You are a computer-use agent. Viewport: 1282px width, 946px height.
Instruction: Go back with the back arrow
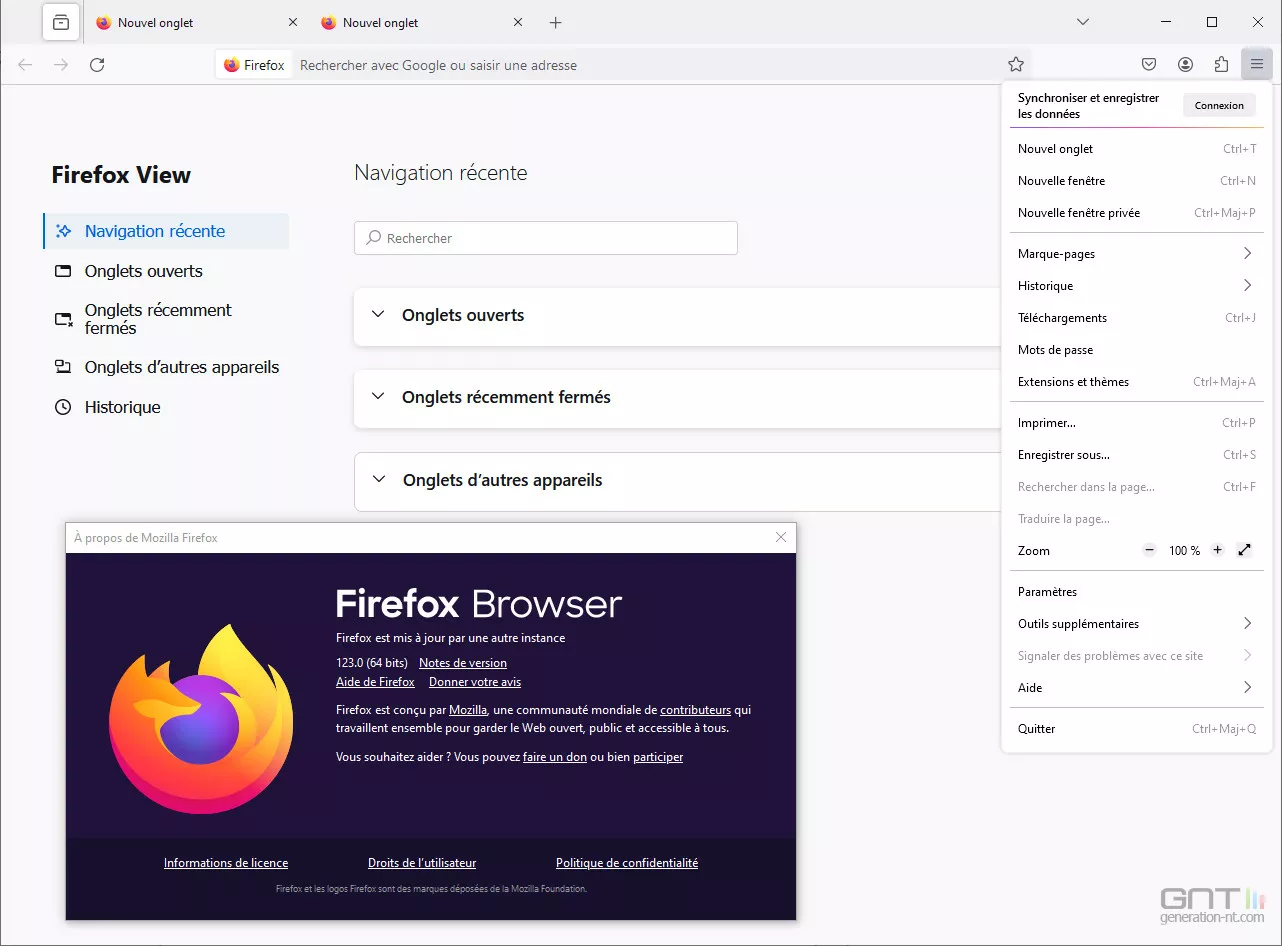point(25,65)
